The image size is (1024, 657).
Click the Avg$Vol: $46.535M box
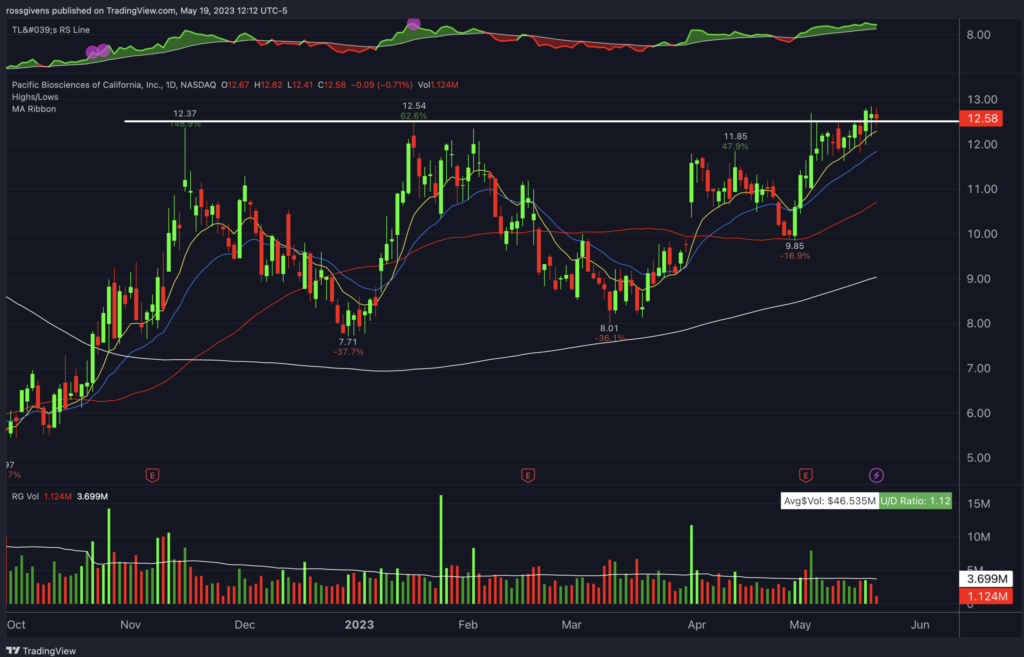829,501
